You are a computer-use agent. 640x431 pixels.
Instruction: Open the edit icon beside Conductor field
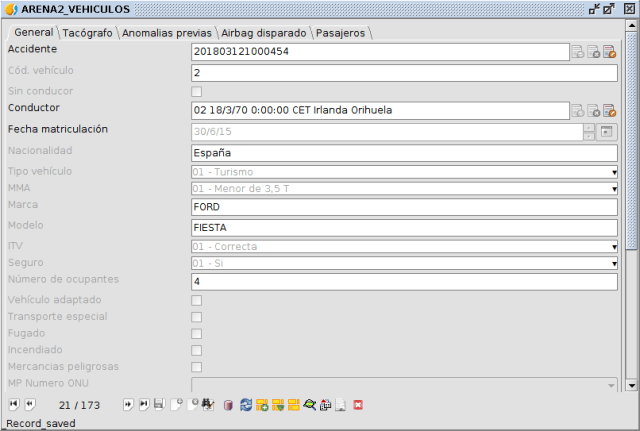point(609,111)
